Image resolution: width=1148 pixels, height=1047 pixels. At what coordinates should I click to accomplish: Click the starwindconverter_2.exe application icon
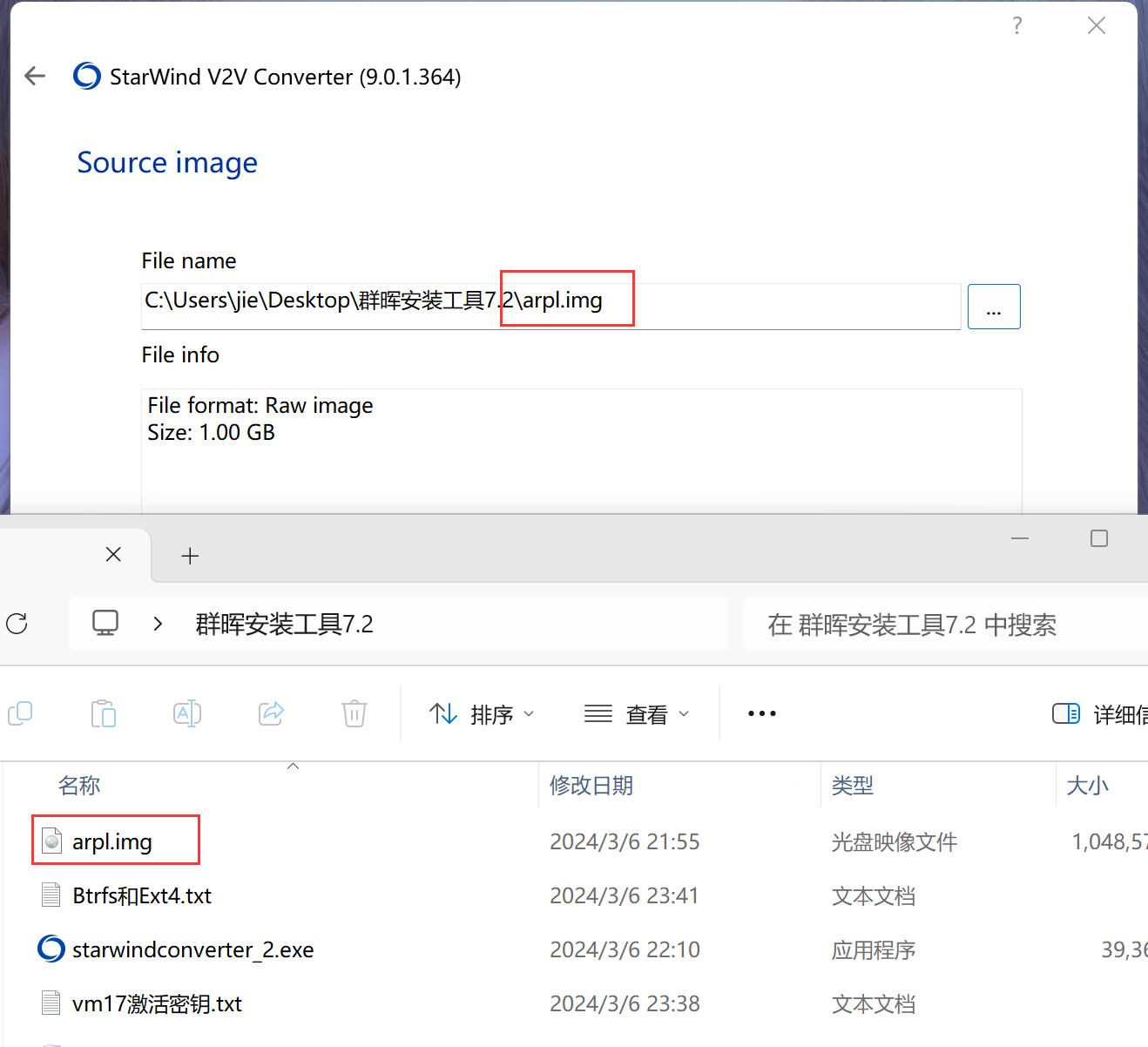pos(51,949)
